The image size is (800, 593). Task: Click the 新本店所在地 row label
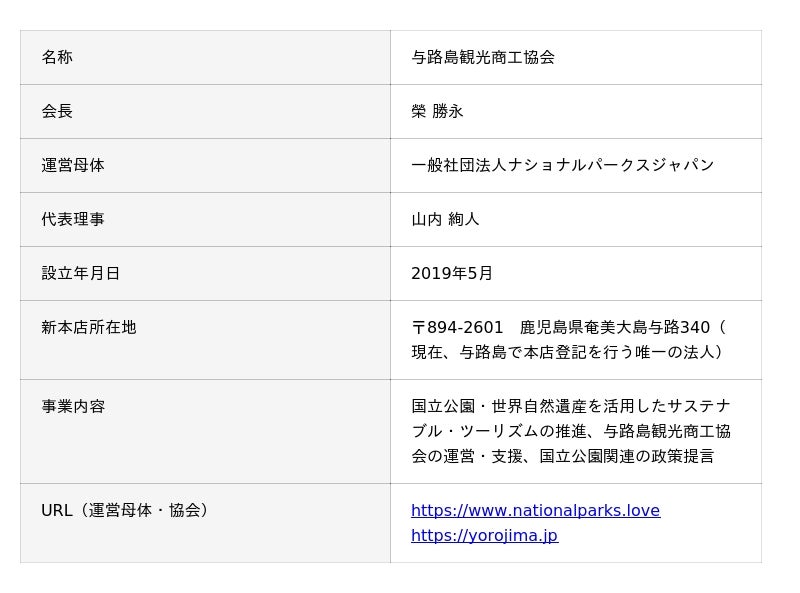pos(89,328)
